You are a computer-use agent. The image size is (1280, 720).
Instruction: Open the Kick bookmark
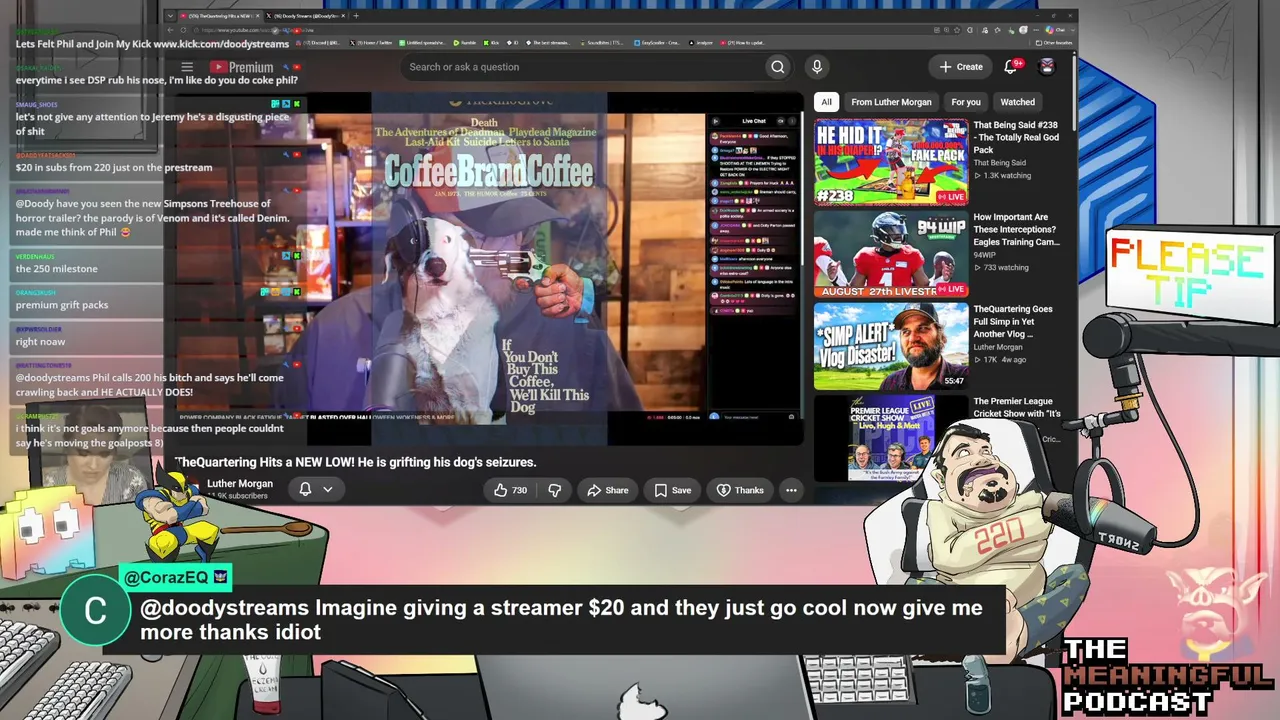(x=491, y=43)
